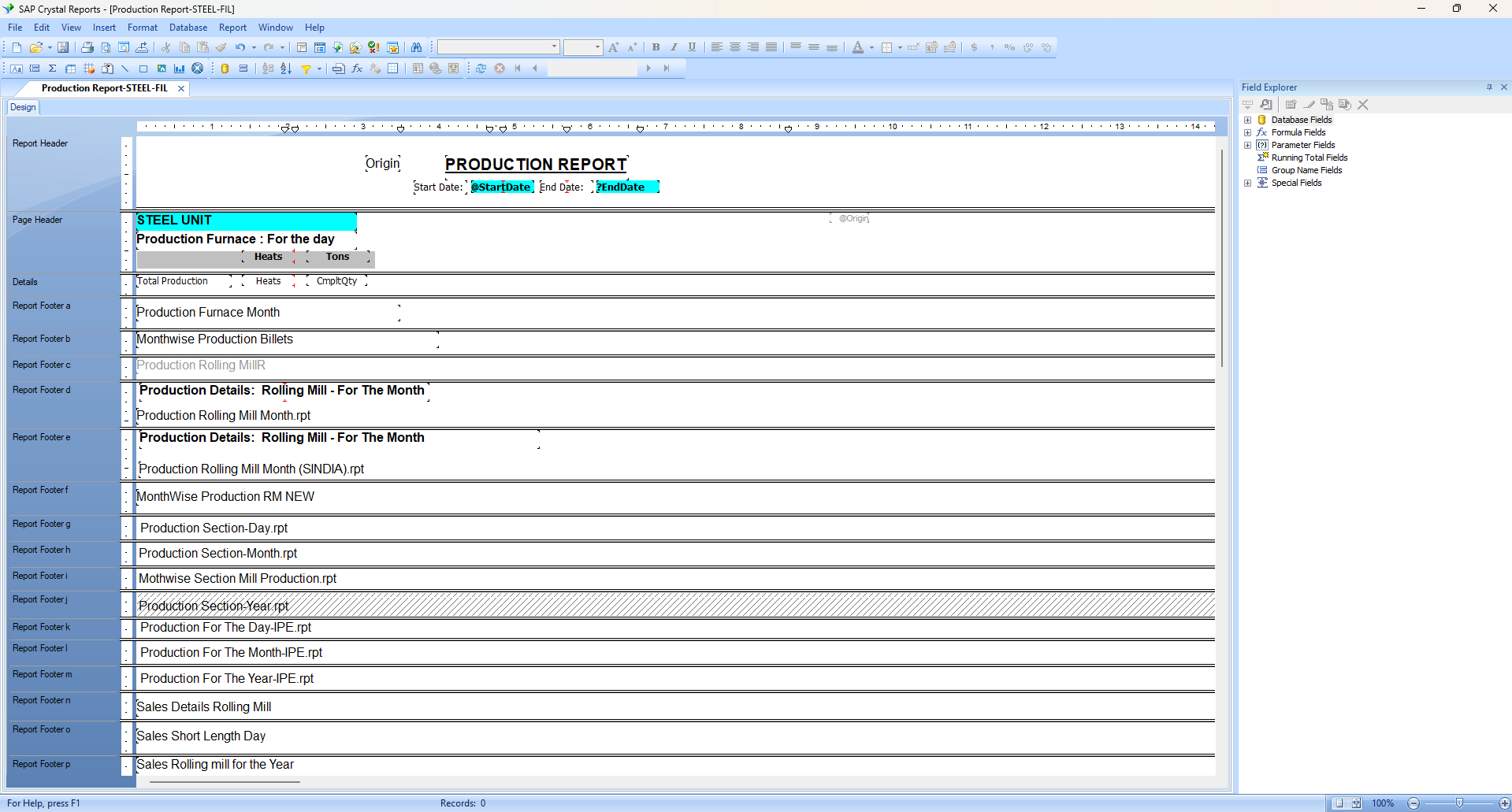Image resolution: width=1512 pixels, height=812 pixels.
Task: Click the Insert Chart bar-graph icon
Action: click(180, 69)
